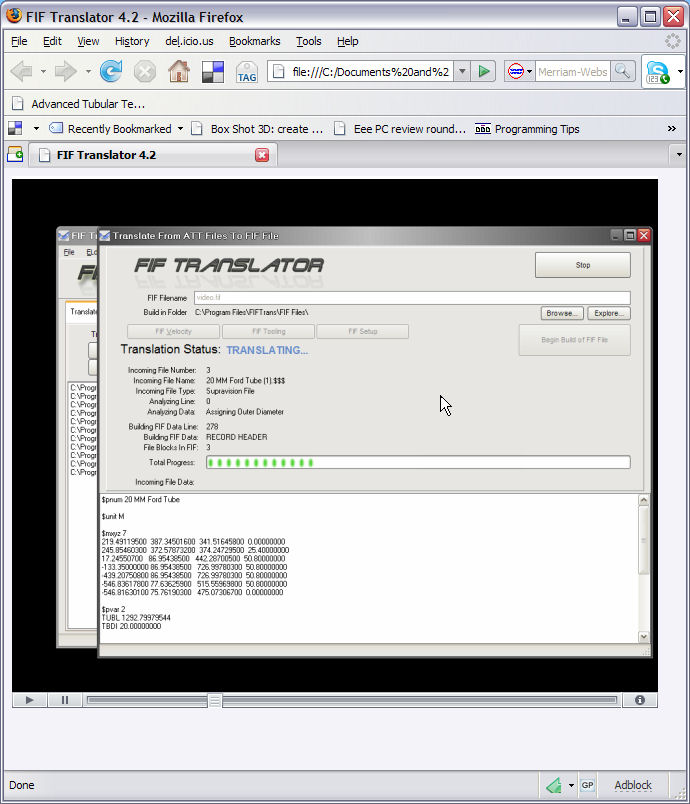The height and width of the screenshot is (804, 690).
Task: Click the Adblock status bar button
Action: pos(632,786)
